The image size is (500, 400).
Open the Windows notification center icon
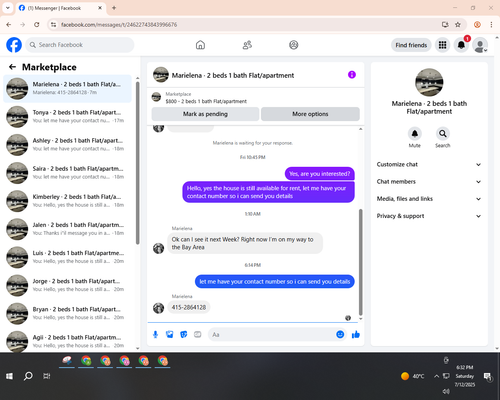[488, 376]
